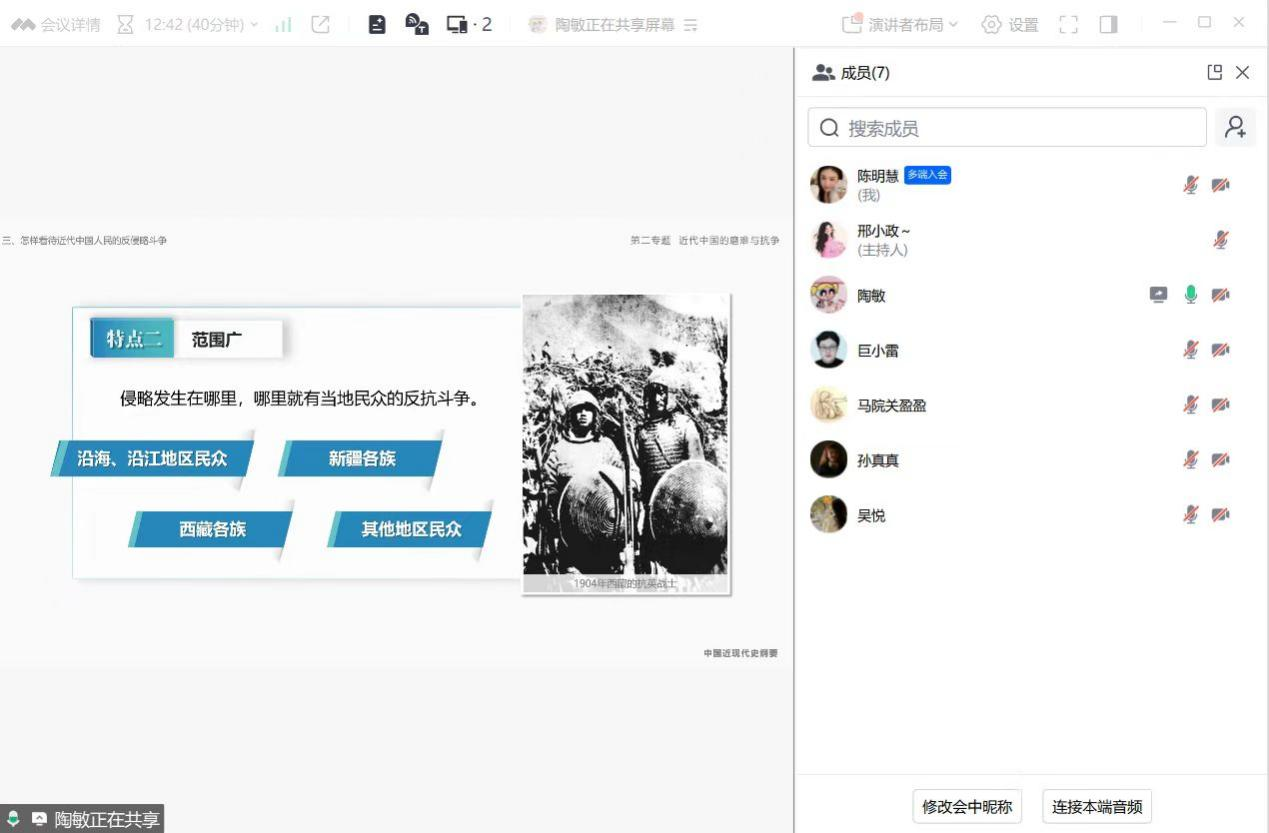Toggle 巨小雷's muted microphone
The width and height of the screenshot is (1269, 833).
tap(1190, 350)
